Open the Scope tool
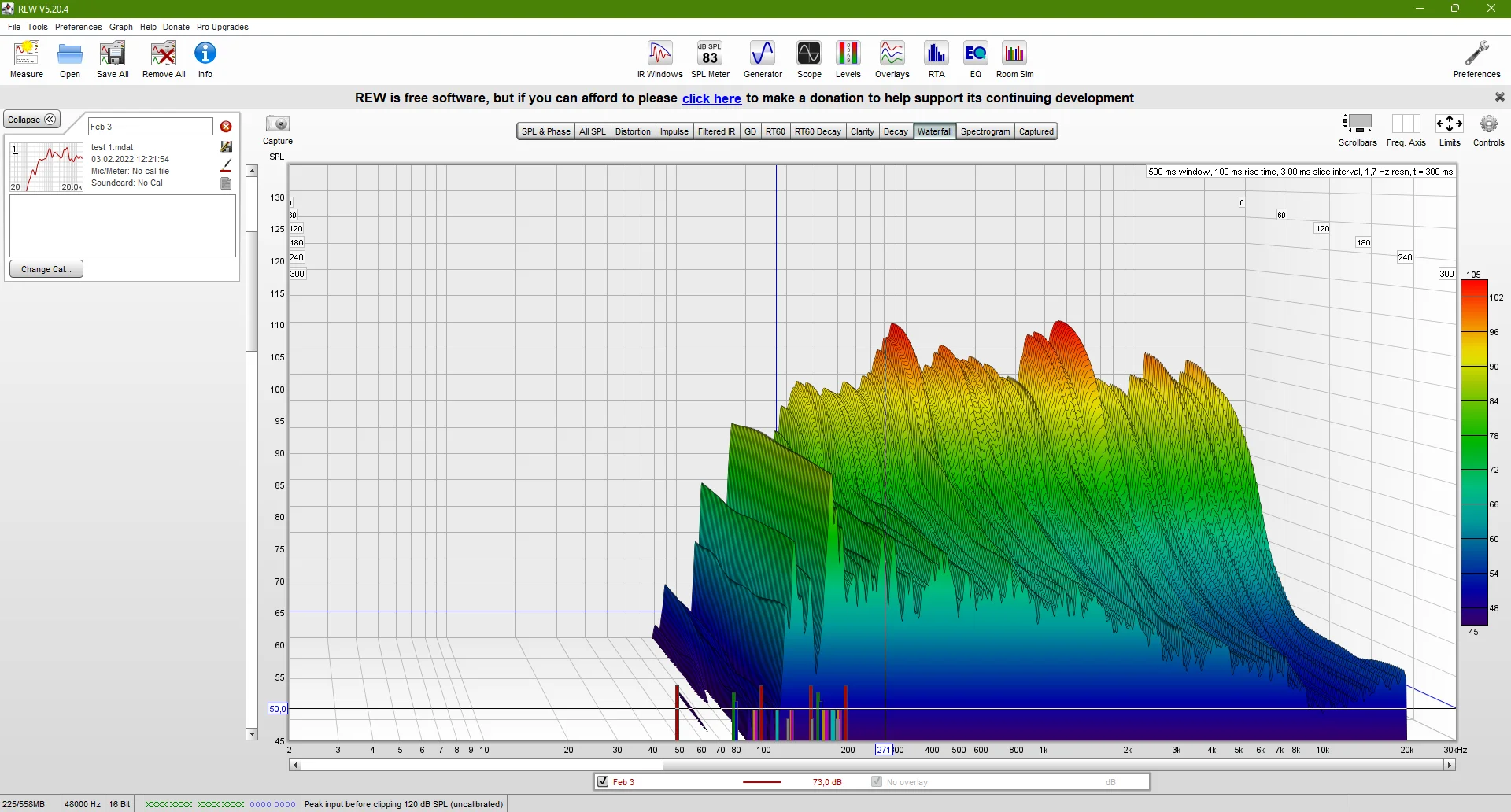This screenshot has height=812, width=1511. (809, 59)
